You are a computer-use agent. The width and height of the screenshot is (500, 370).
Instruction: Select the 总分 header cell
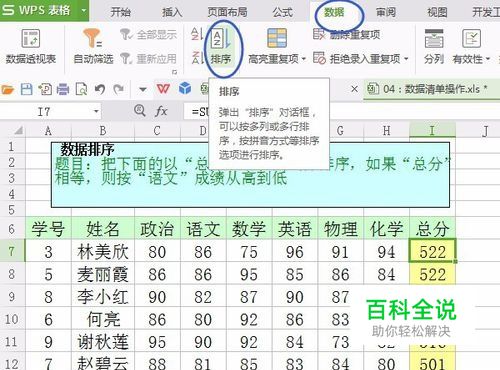(x=432, y=229)
